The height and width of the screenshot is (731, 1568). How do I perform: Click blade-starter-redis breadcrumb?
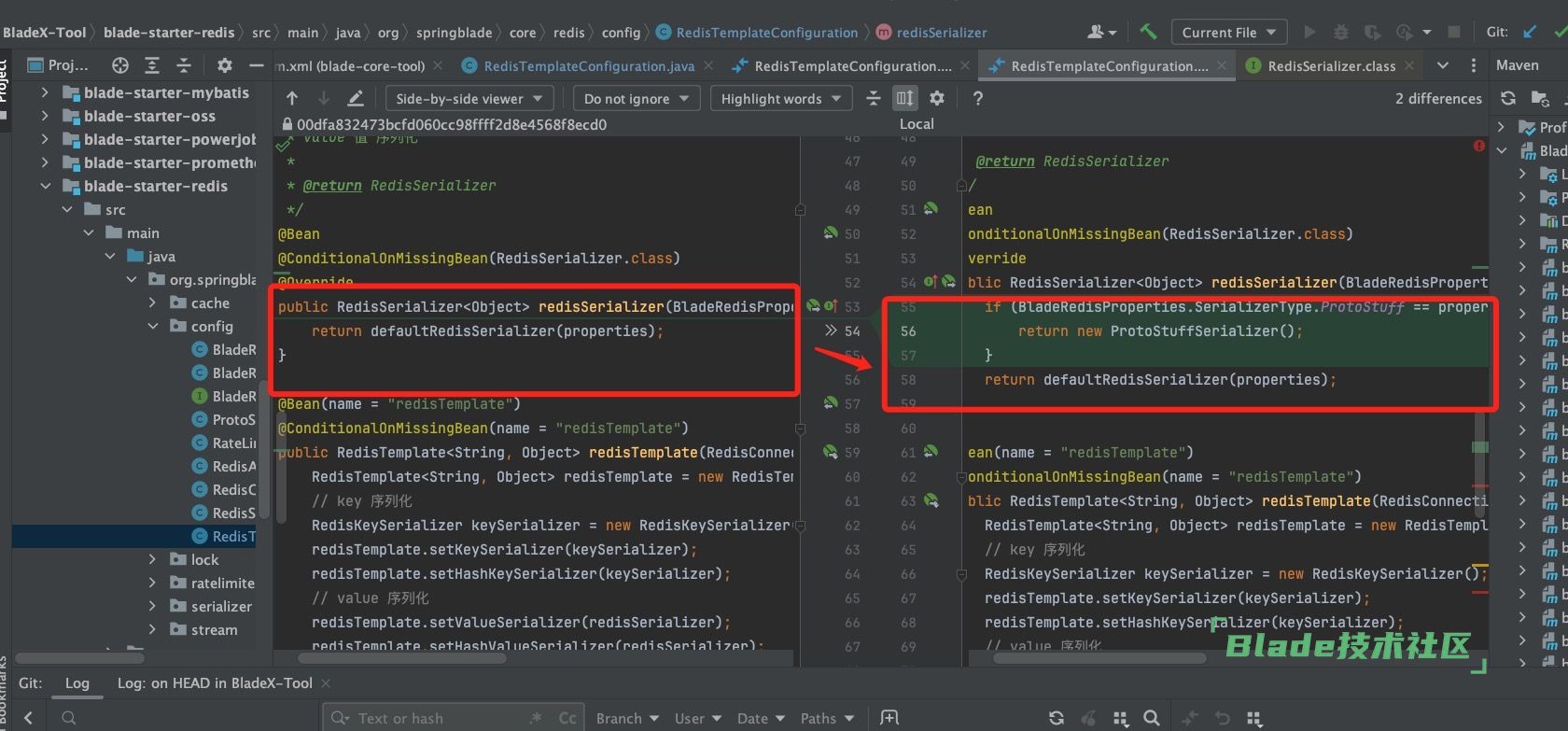click(x=169, y=32)
